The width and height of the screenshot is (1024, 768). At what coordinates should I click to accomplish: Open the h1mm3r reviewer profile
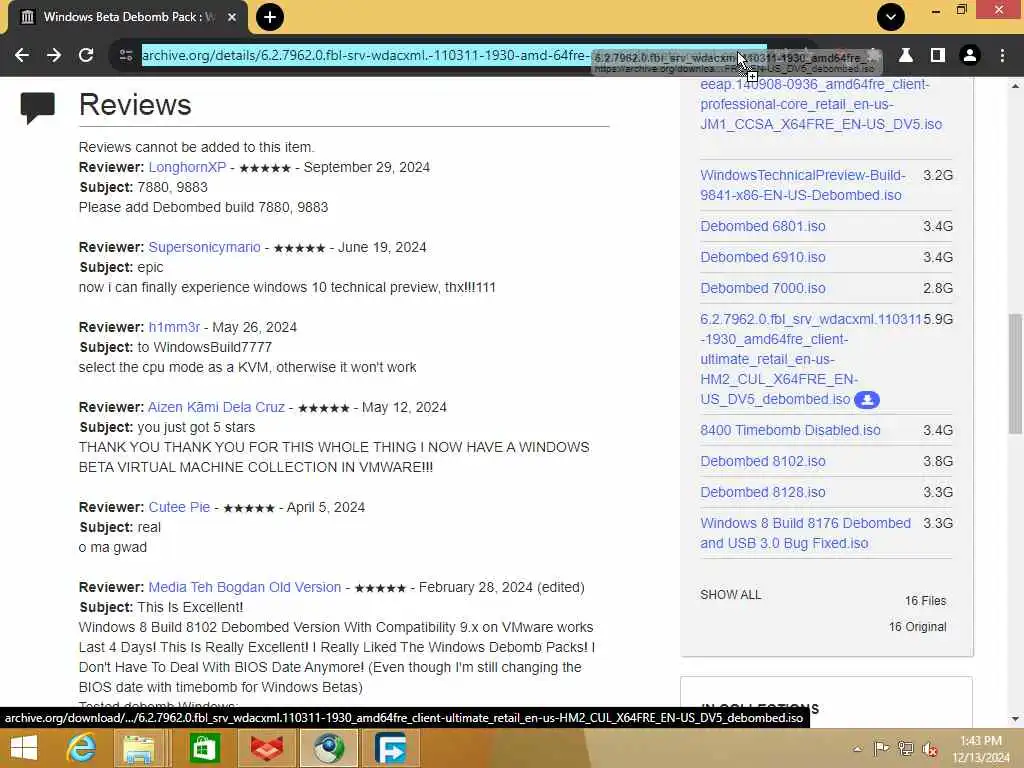174,327
